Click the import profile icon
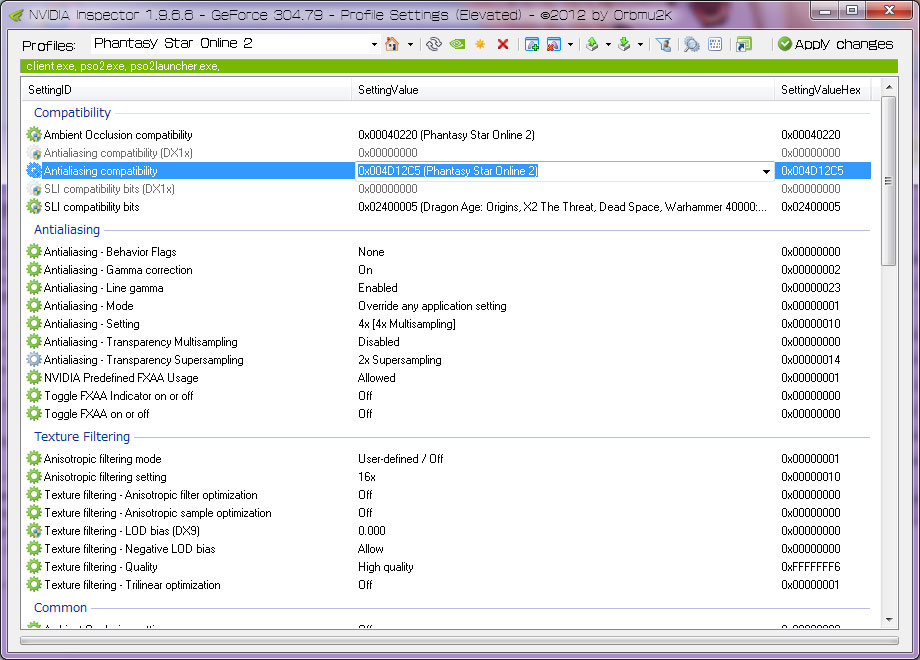Image resolution: width=920 pixels, height=660 pixels. (x=624, y=44)
